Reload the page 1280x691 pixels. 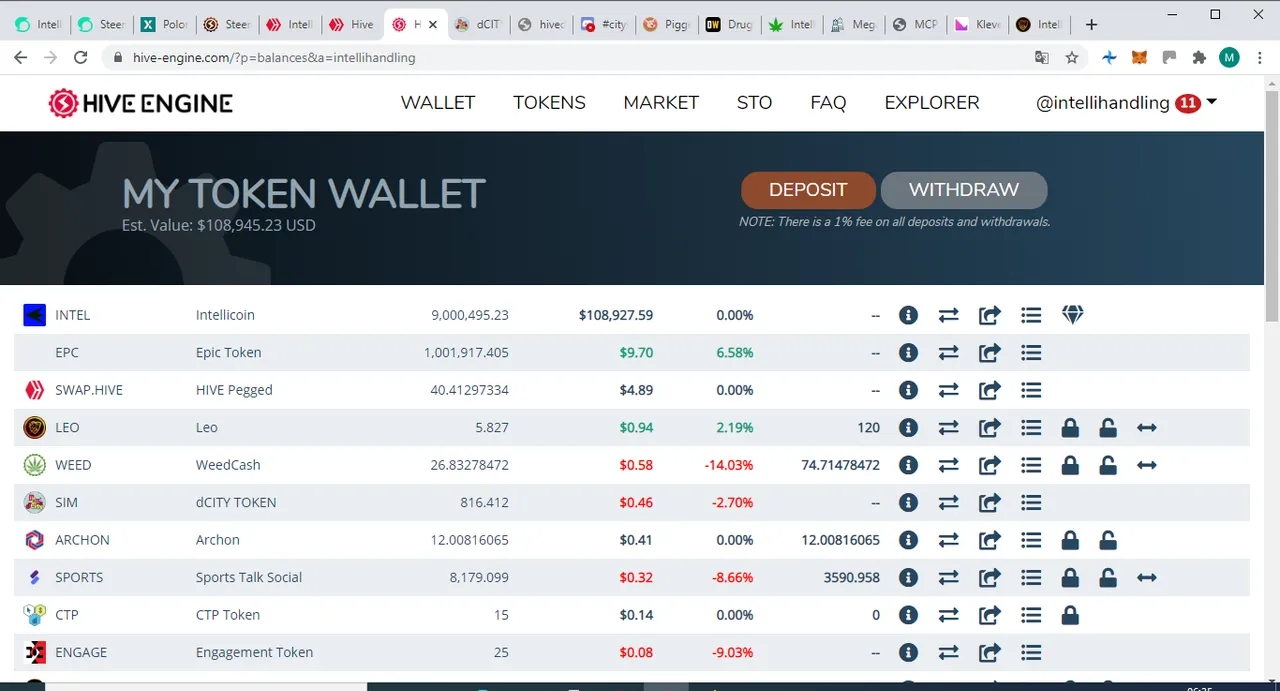[82, 58]
